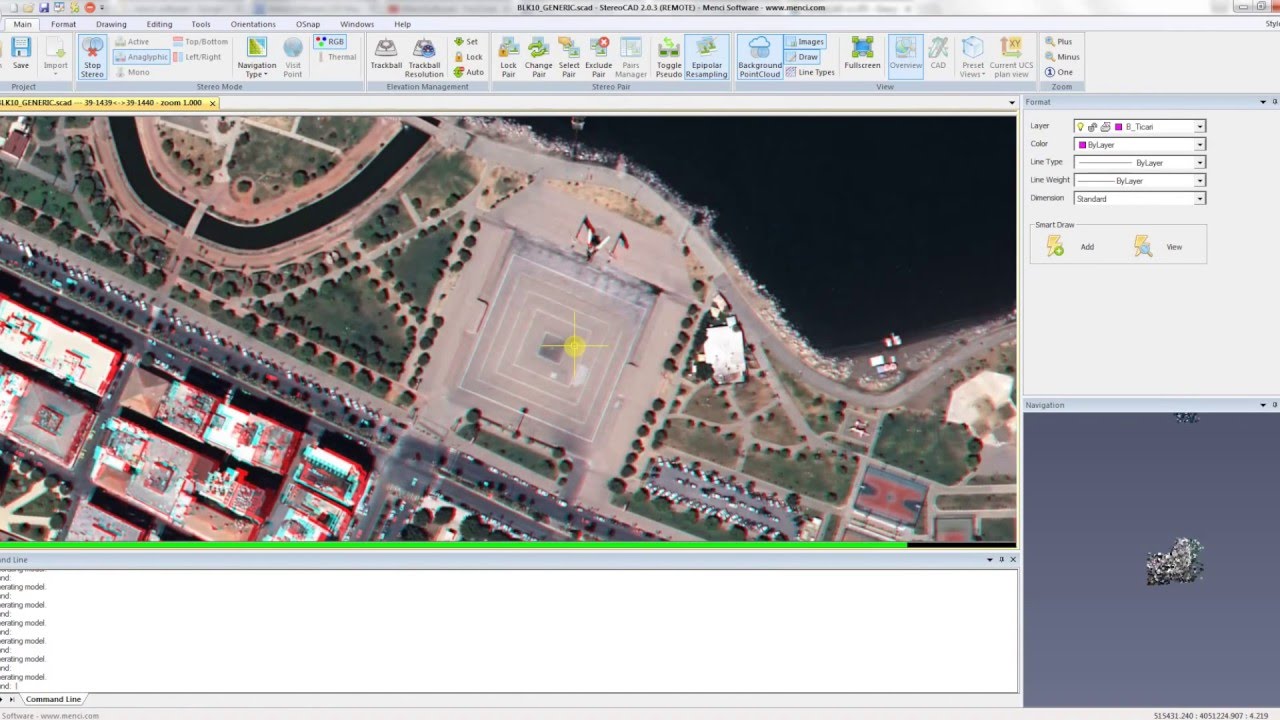Open the Orientations ribbon tab
1280x720 pixels.
[253, 24]
